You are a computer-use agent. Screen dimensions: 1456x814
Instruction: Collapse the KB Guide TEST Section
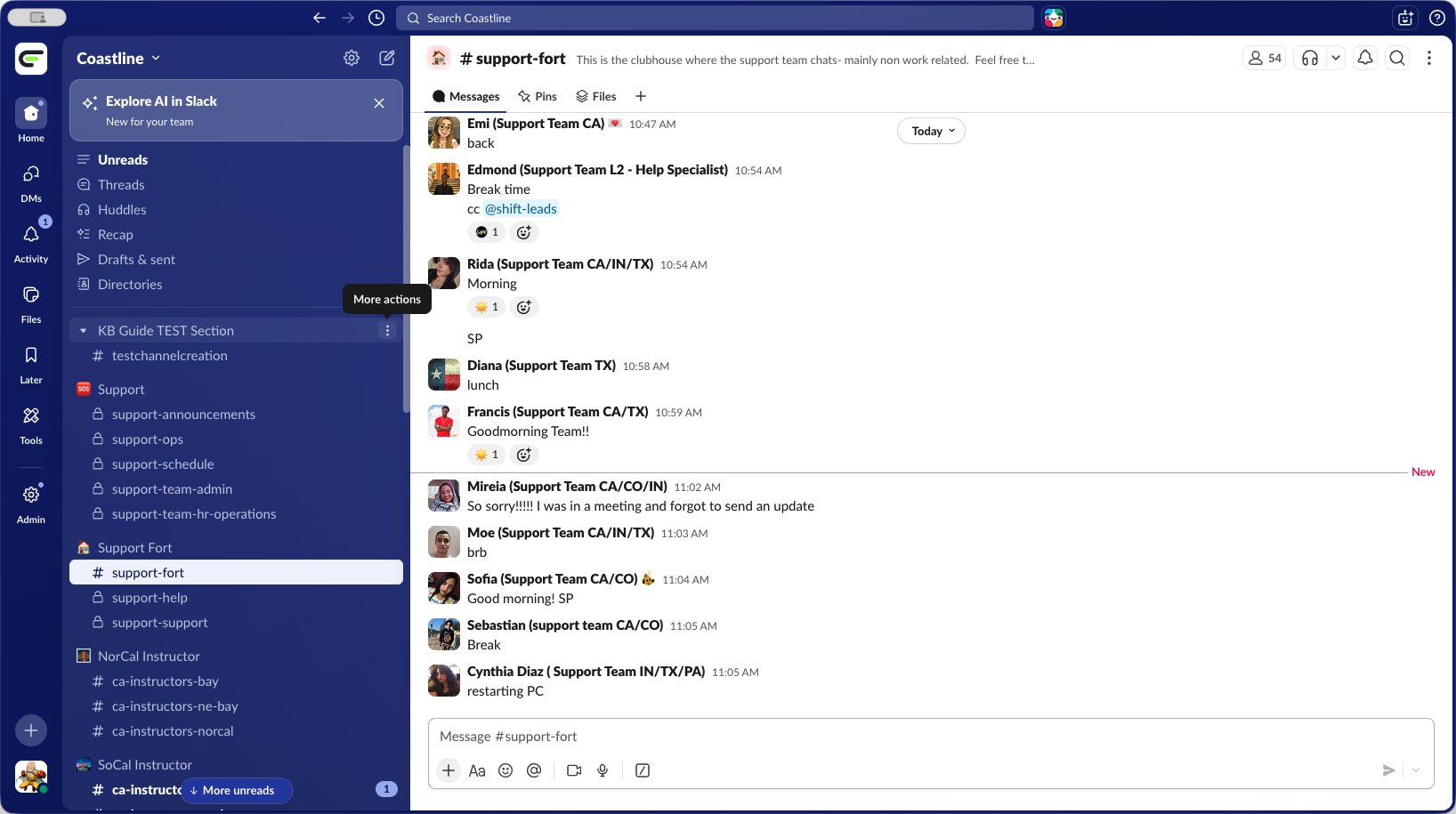84,331
